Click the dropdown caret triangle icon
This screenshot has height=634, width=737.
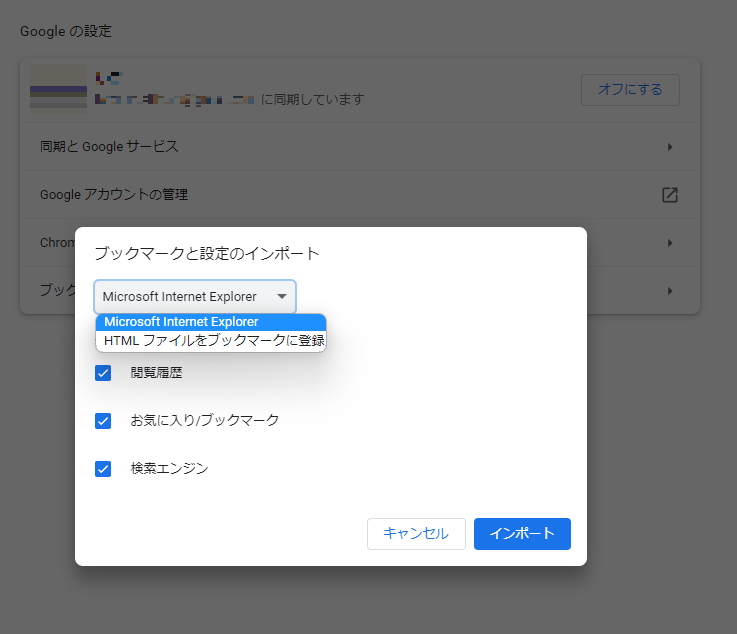282,297
